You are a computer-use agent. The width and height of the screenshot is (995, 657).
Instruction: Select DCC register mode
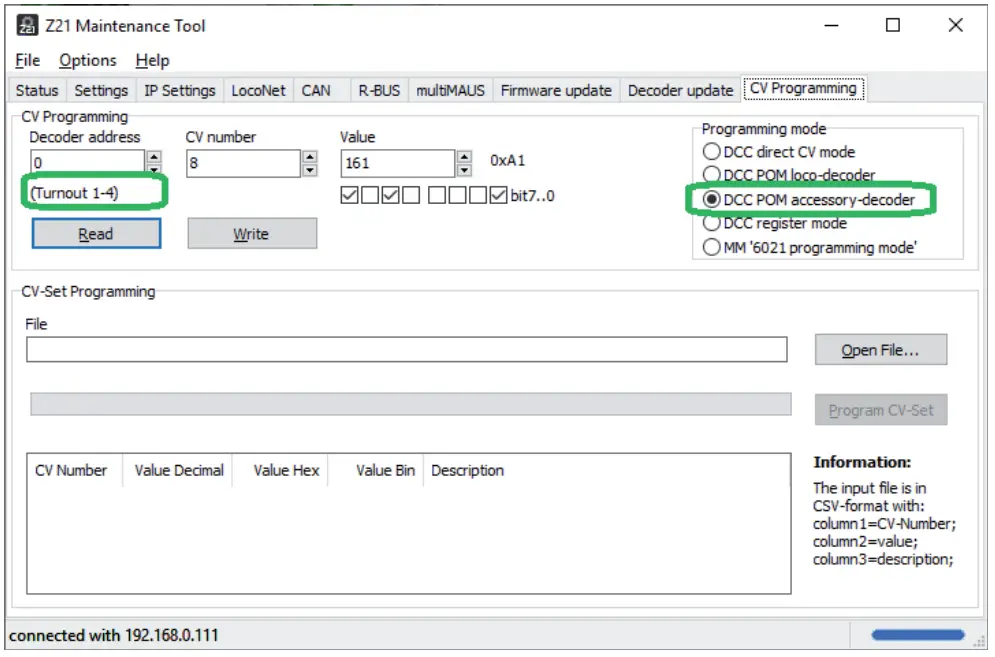point(711,223)
